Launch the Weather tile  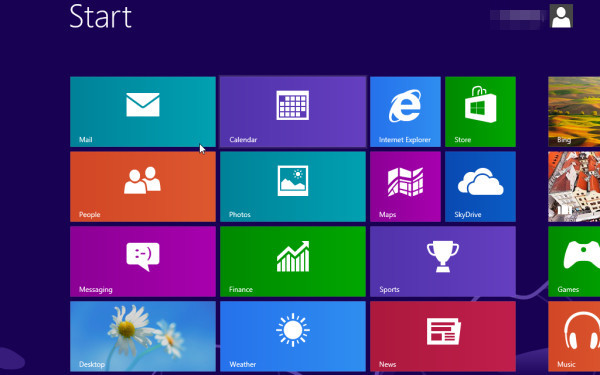tap(293, 336)
